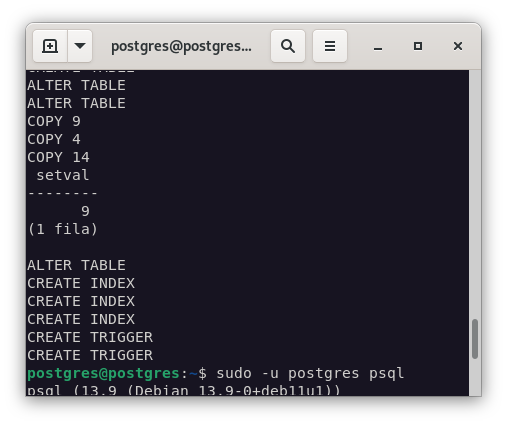Image resolution: width=507 pixels, height=425 pixels.
Task: Open the terminal search tool
Action: coord(288,46)
